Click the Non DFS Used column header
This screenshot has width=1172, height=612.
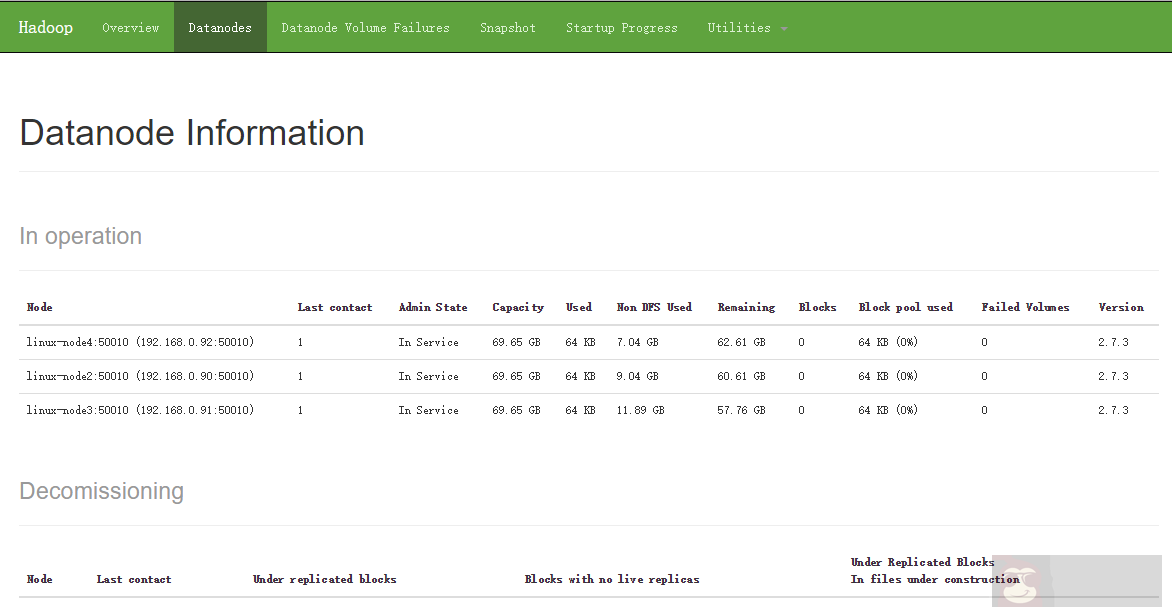pyautogui.click(x=654, y=307)
